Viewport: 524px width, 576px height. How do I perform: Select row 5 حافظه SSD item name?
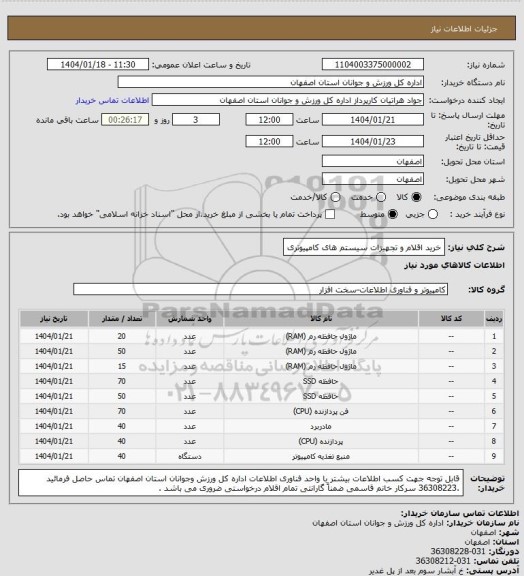pos(320,396)
